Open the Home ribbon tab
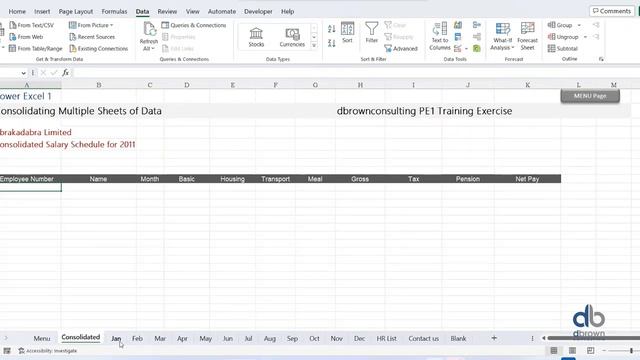The height and width of the screenshot is (360, 640). tap(17, 11)
